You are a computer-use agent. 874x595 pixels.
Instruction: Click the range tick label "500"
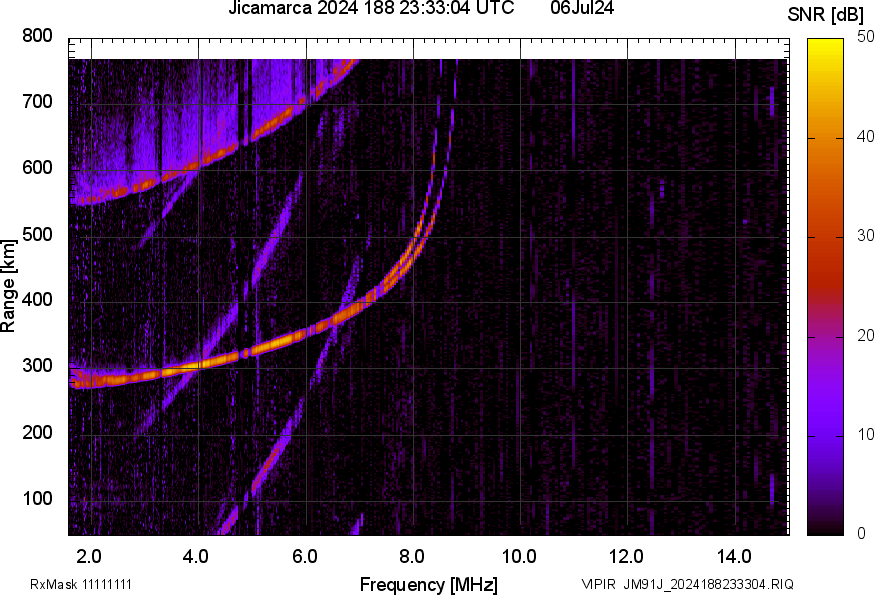37,234
